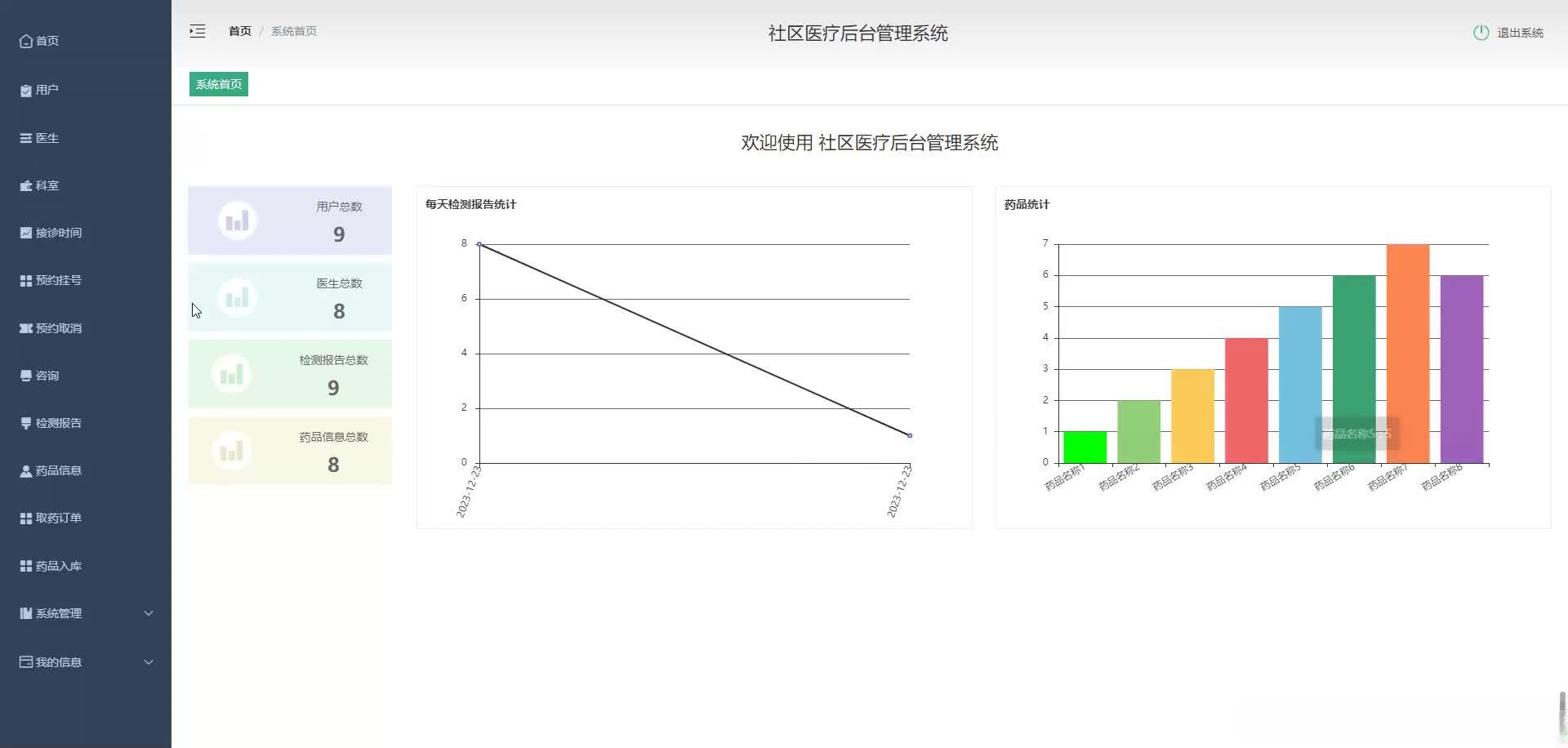The image size is (1568, 748).
Task: Open the 用户 sidebar menu item
Action: (x=86, y=90)
